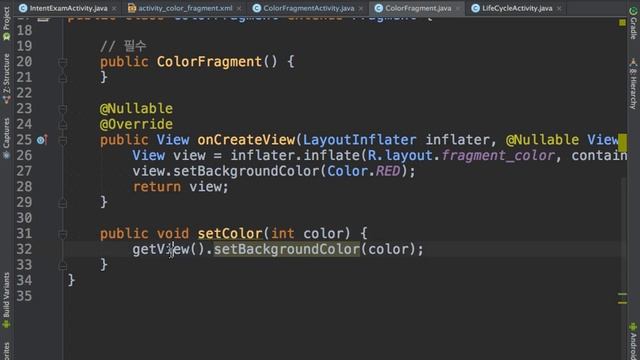Click fold end marker on line 21

pyautogui.click(x=62, y=78)
